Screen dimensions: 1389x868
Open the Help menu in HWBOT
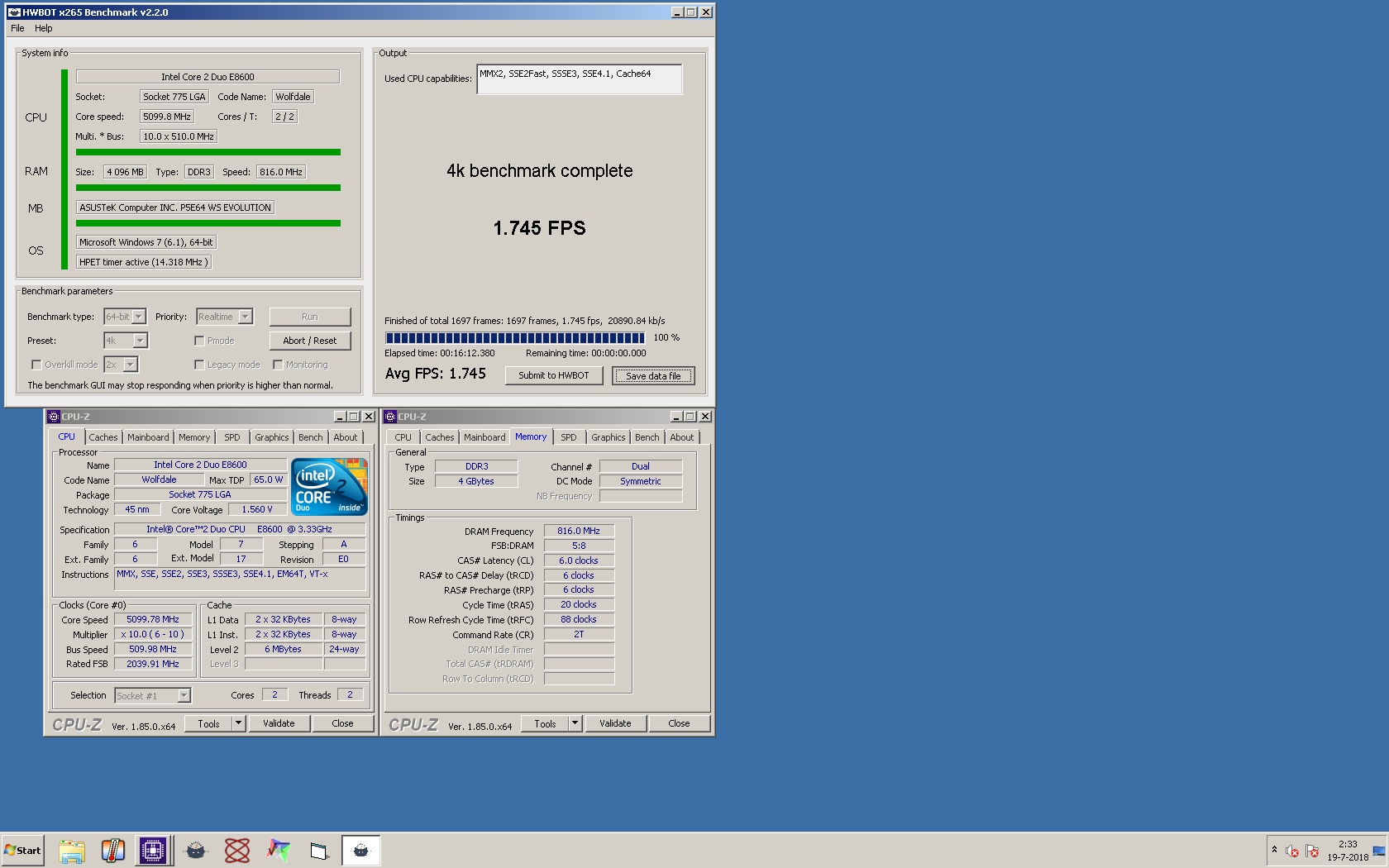(x=44, y=28)
